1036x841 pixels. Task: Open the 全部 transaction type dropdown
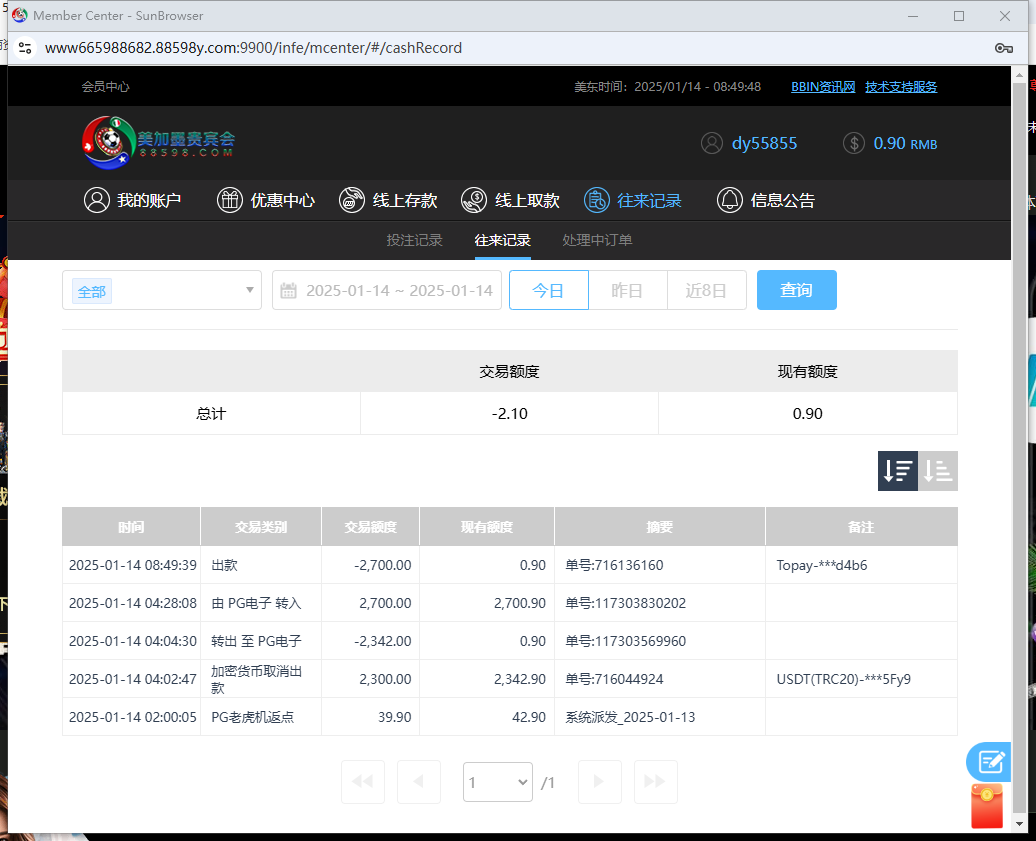(x=161, y=290)
